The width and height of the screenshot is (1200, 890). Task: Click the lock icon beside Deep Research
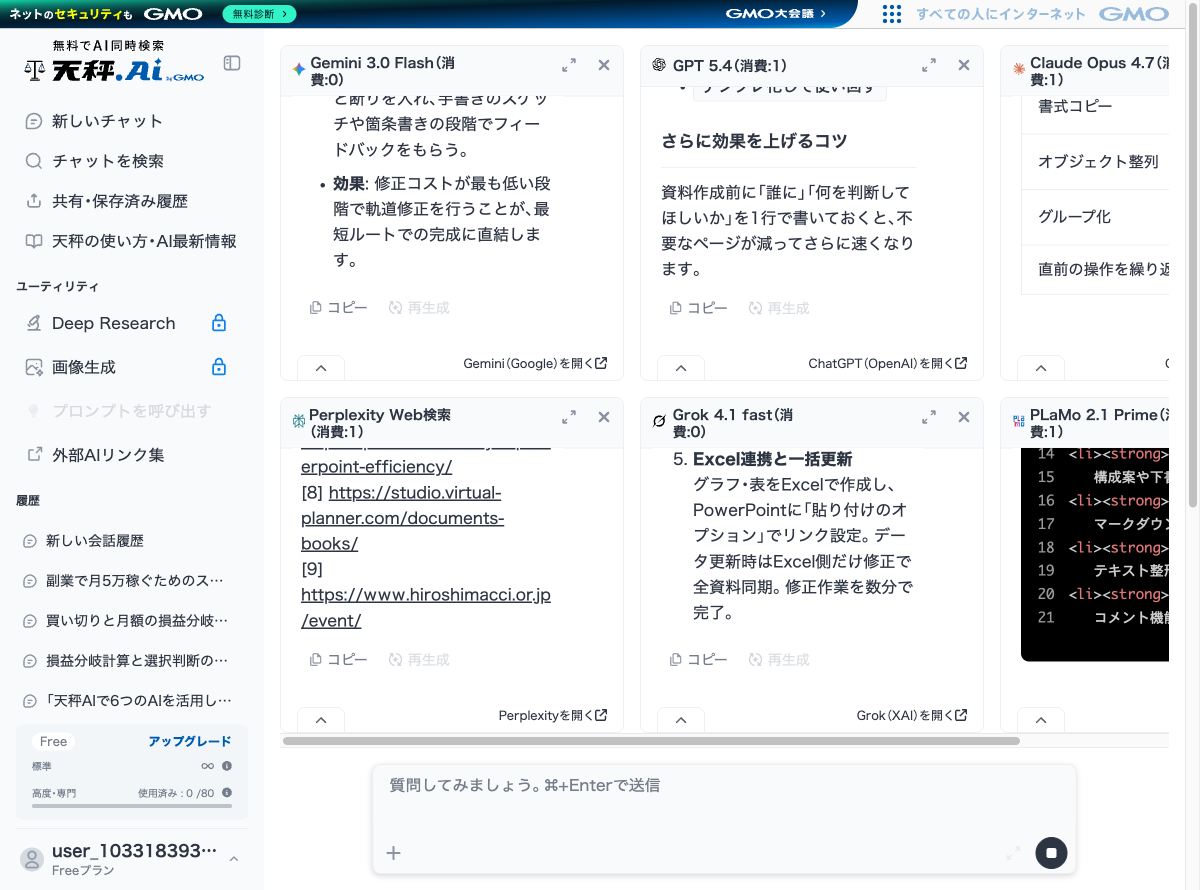pyautogui.click(x=219, y=323)
